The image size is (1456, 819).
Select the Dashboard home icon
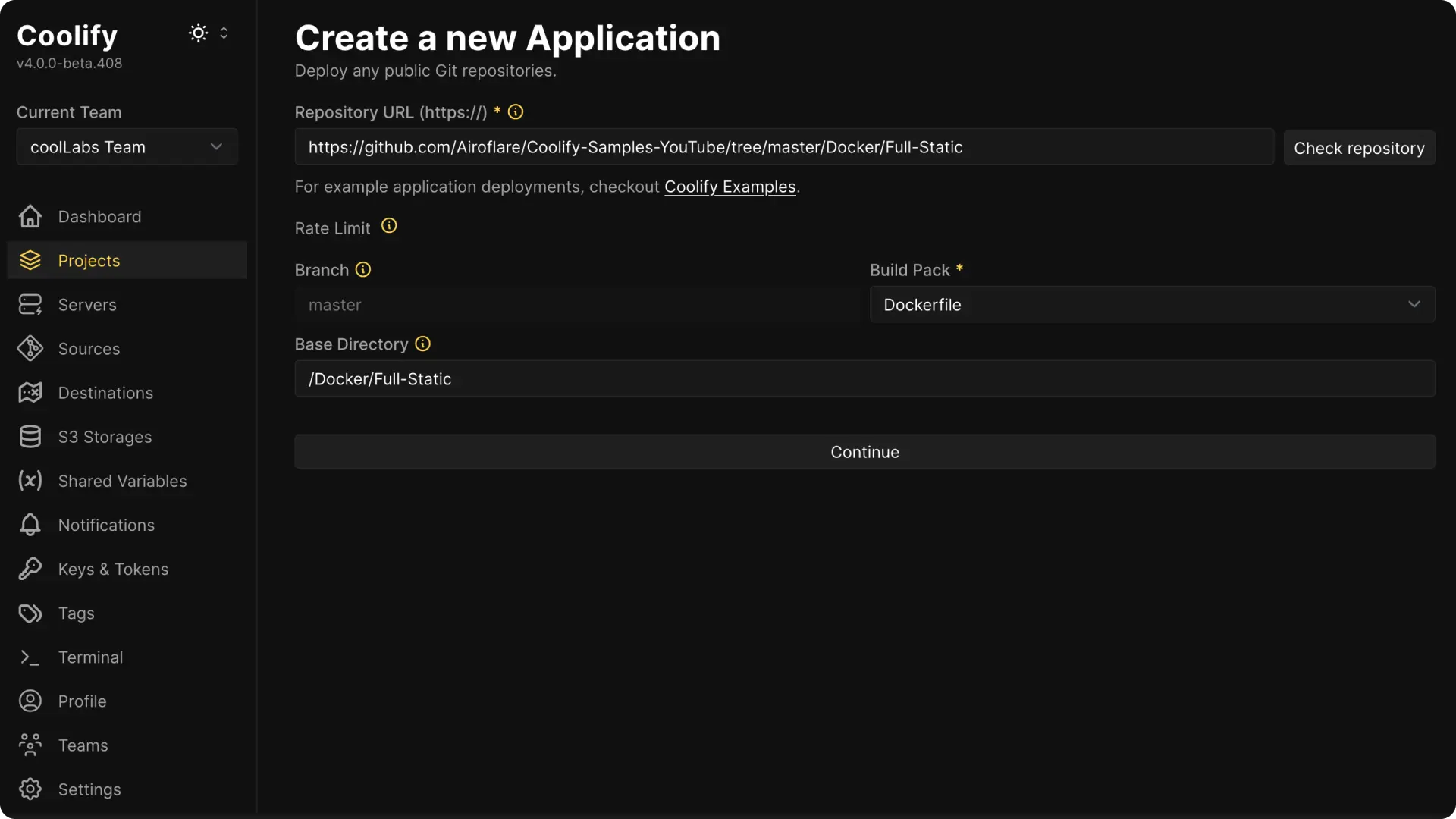click(30, 216)
